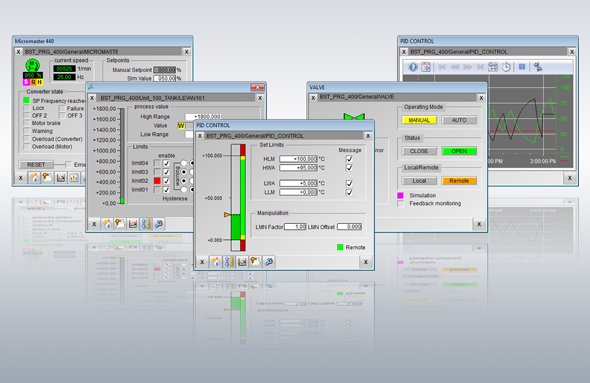Click HLM limit value field

pos(299,159)
